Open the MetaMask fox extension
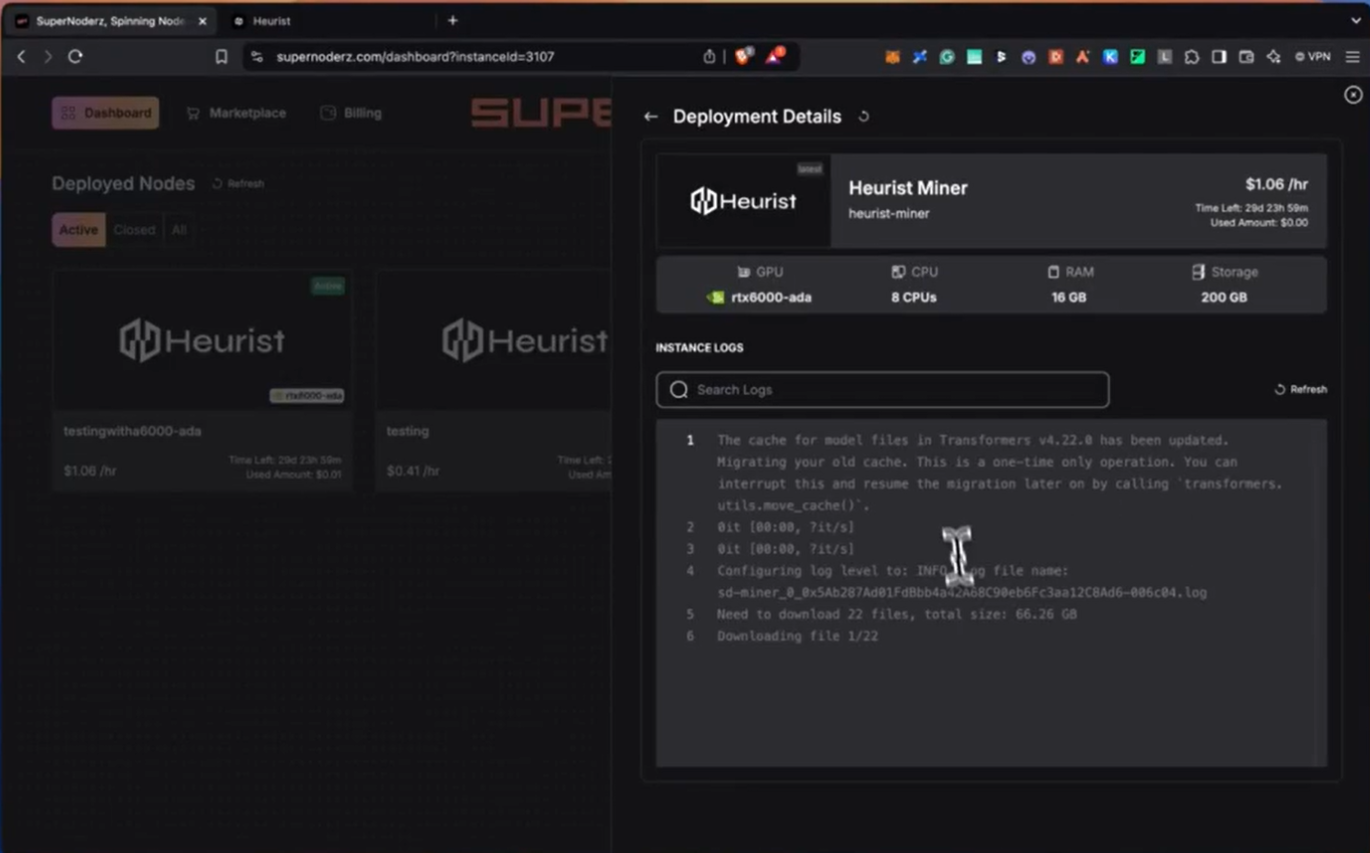Viewport: 1370px width, 853px height. pyautogui.click(x=892, y=57)
